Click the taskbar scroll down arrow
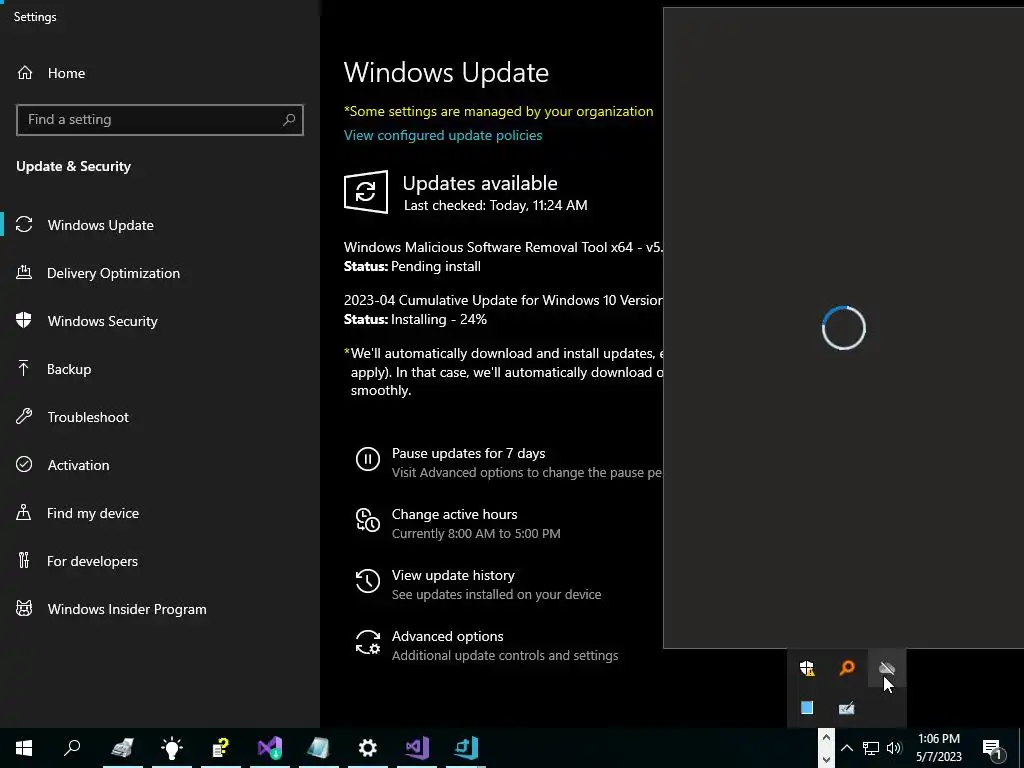Viewport: 1024px width, 768px height. (x=826, y=759)
